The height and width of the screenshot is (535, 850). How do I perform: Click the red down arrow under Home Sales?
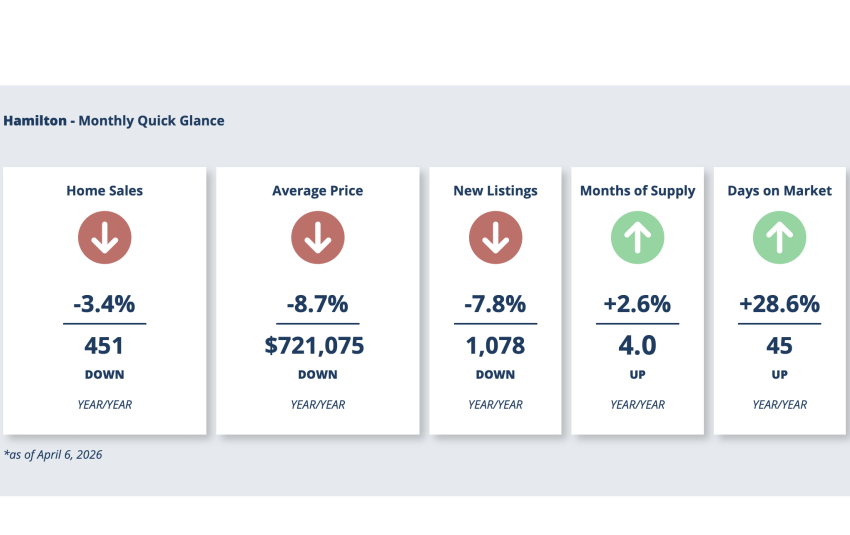104,239
